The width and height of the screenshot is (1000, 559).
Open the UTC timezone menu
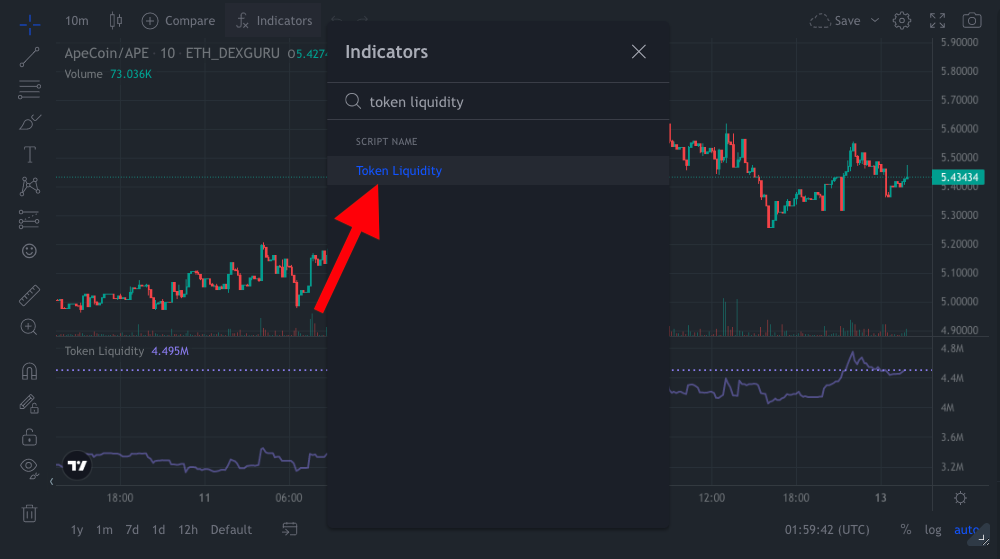(x=827, y=530)
